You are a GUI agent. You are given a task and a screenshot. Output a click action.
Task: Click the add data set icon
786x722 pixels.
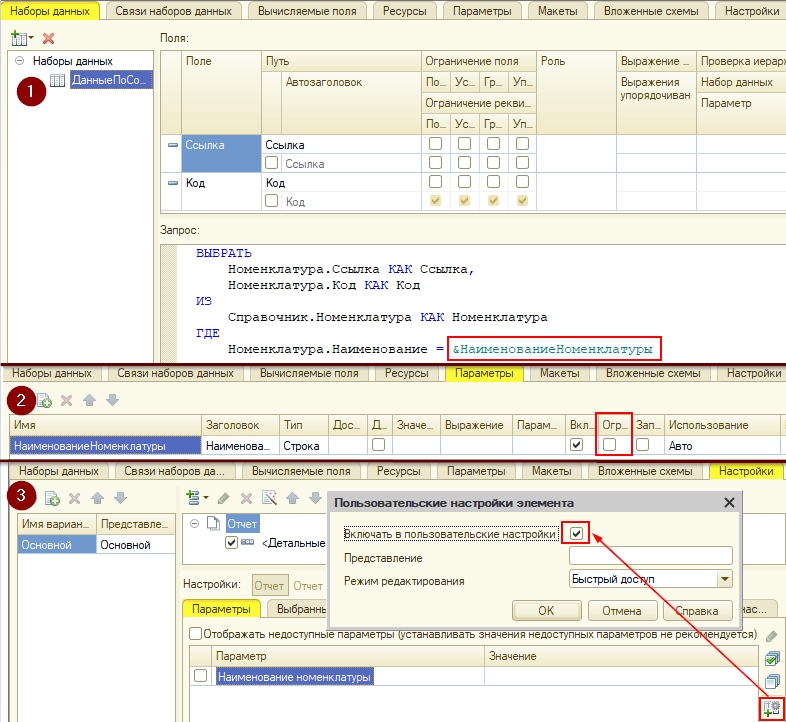[x=19, y=38]
